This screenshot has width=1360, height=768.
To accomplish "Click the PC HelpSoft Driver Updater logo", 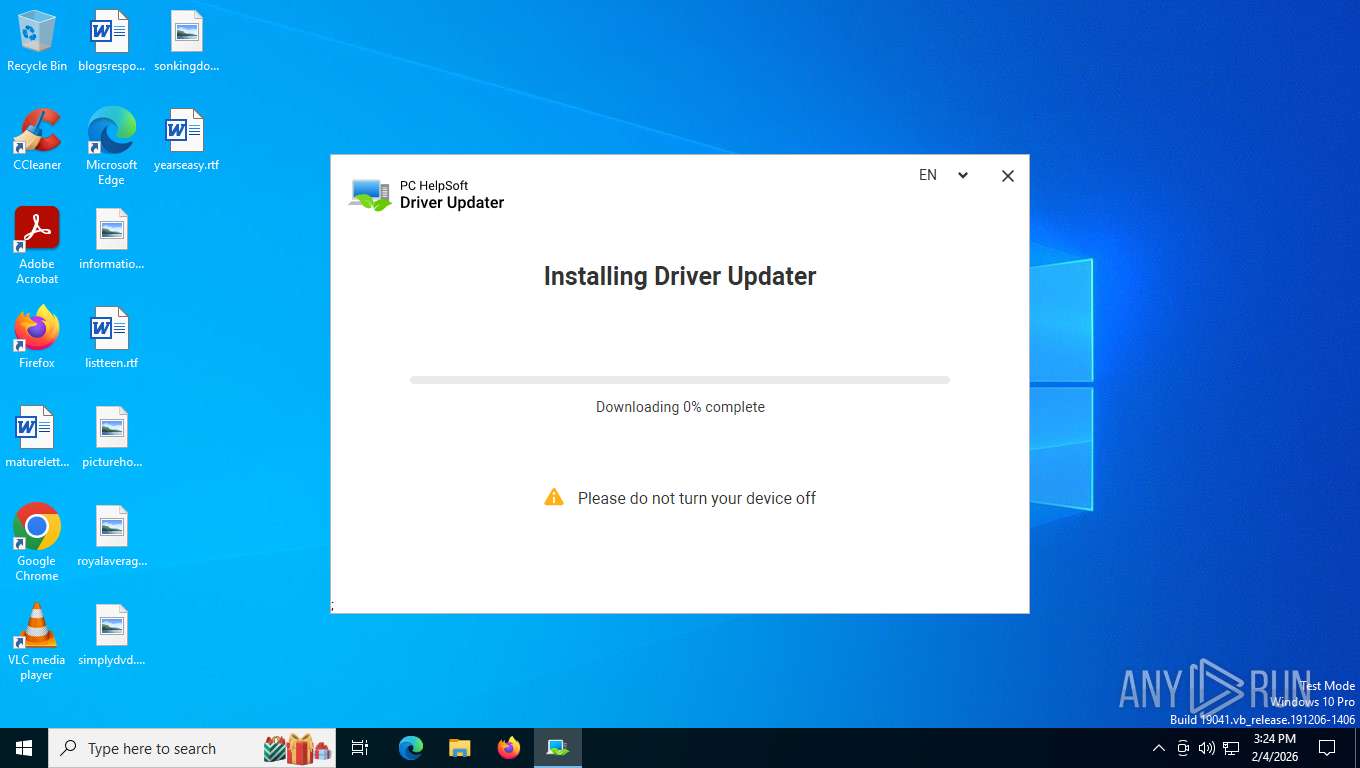I will tap(427, 194).
